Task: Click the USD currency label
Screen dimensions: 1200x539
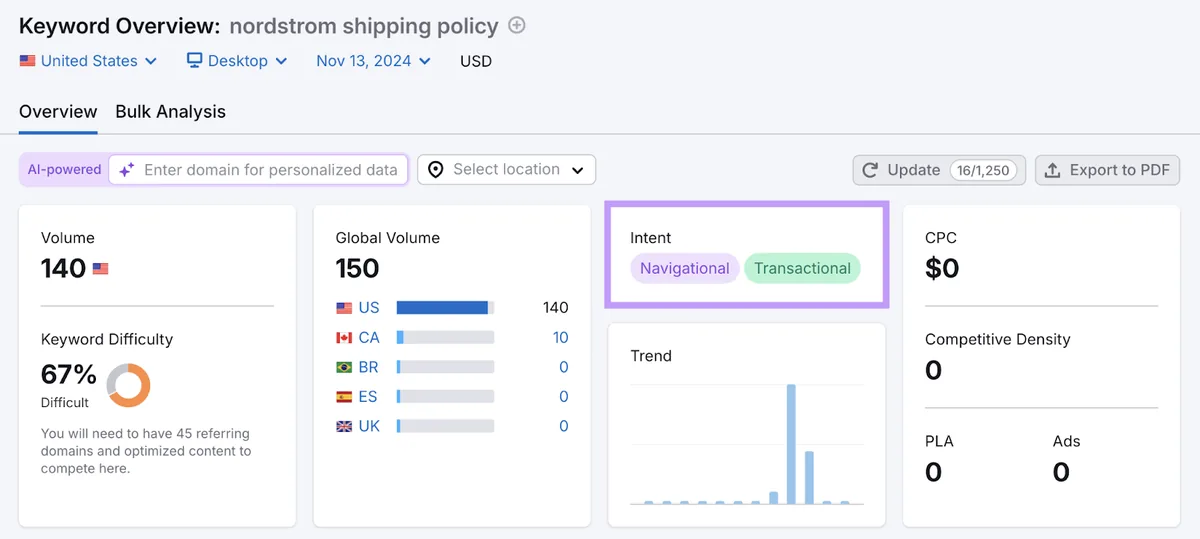Action: 476,61
